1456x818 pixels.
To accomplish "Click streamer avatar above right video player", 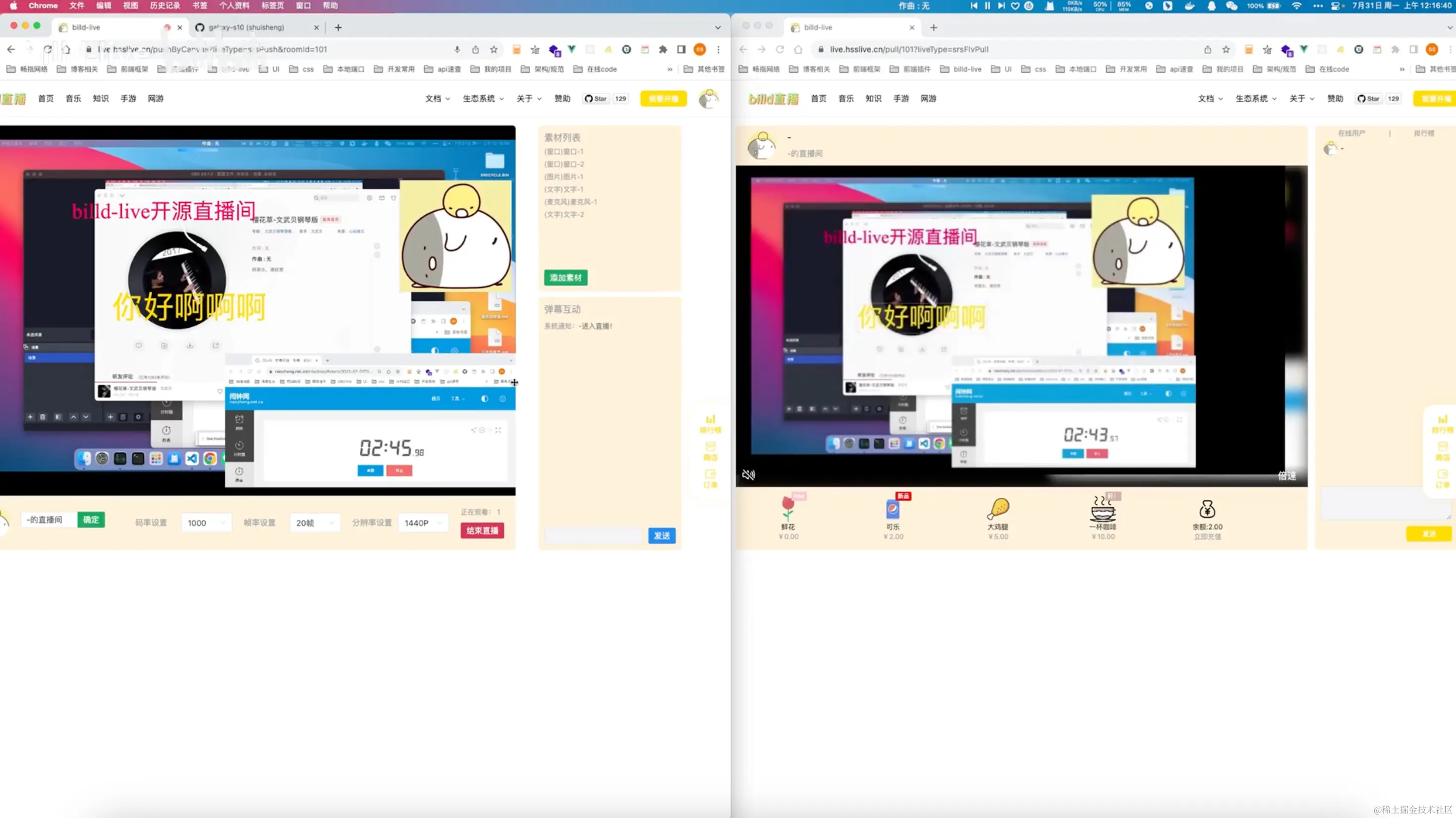I will (761, 146).
